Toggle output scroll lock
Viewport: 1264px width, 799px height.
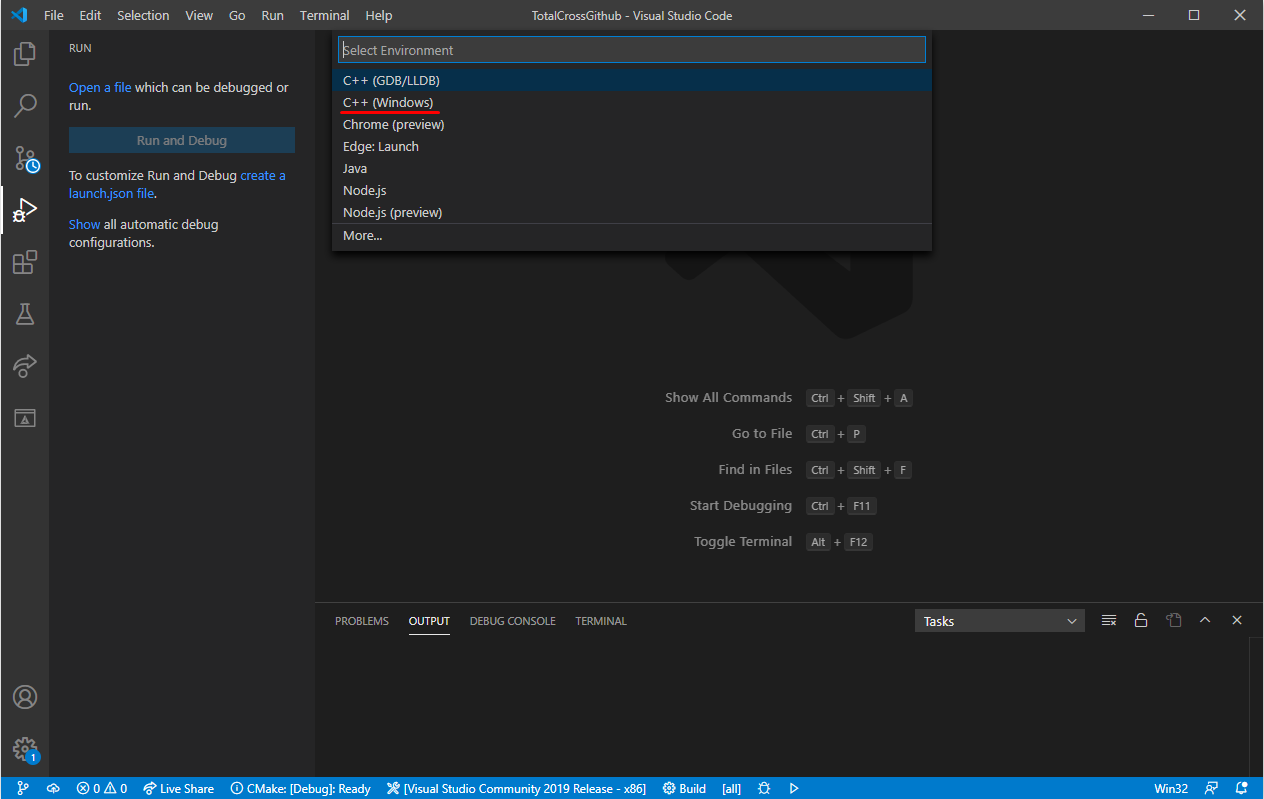click(x=1141, y=621)
